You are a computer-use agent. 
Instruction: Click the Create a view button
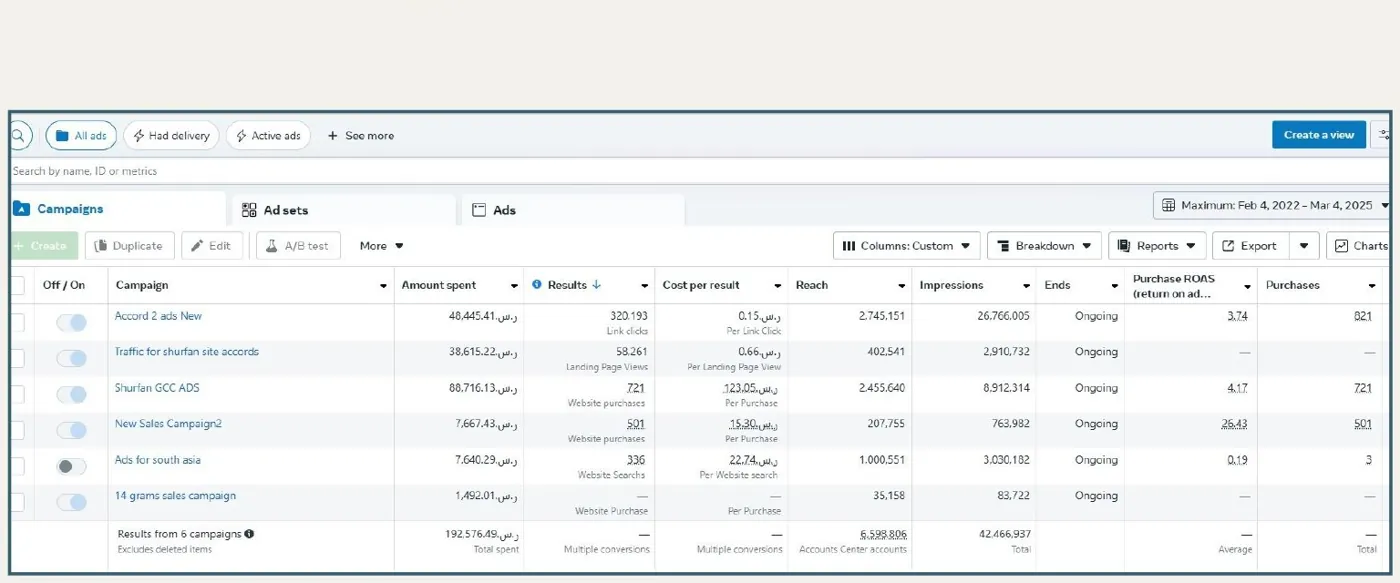pyautogui.click(x=1319, y=135)
